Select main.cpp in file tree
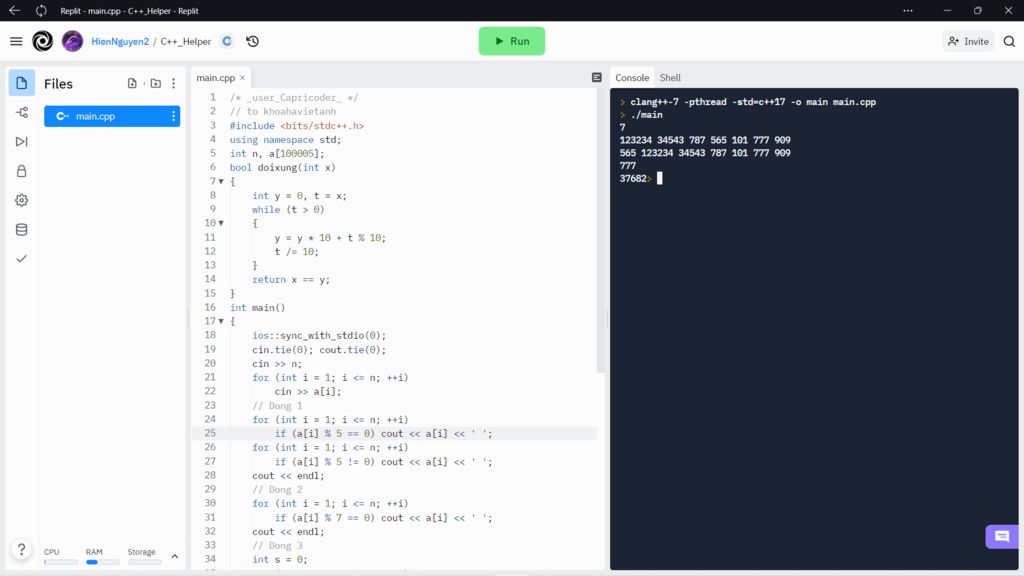 (112, 116)
